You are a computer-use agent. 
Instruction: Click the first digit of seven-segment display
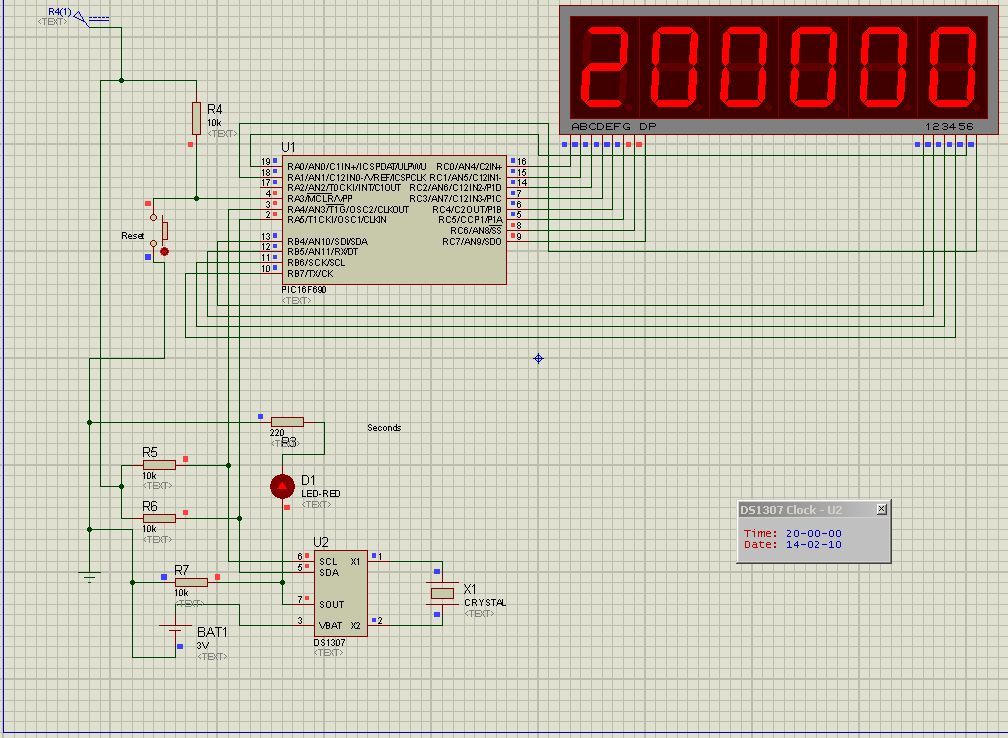pyautogui.click(x=604, y=67)
